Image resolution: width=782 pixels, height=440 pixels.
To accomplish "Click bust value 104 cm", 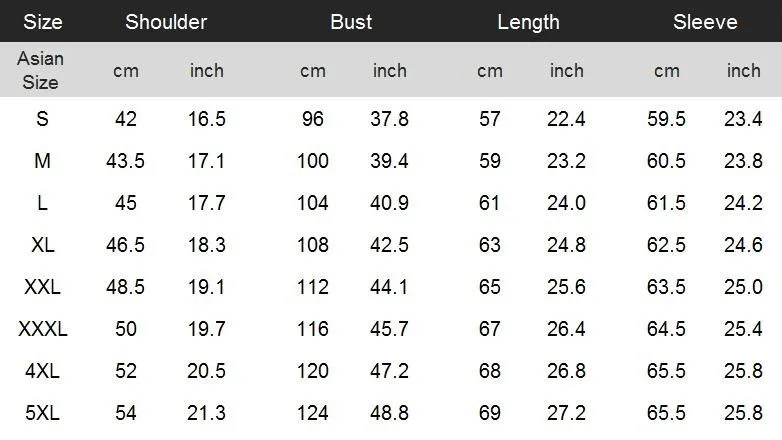I will coord(313,203).
